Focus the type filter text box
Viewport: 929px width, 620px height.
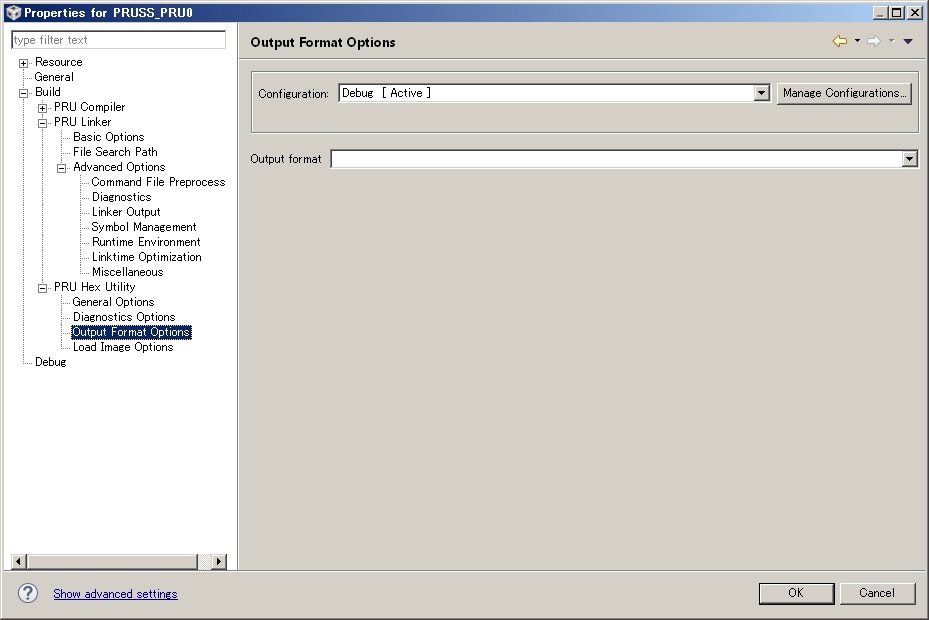tap(118, 40)
